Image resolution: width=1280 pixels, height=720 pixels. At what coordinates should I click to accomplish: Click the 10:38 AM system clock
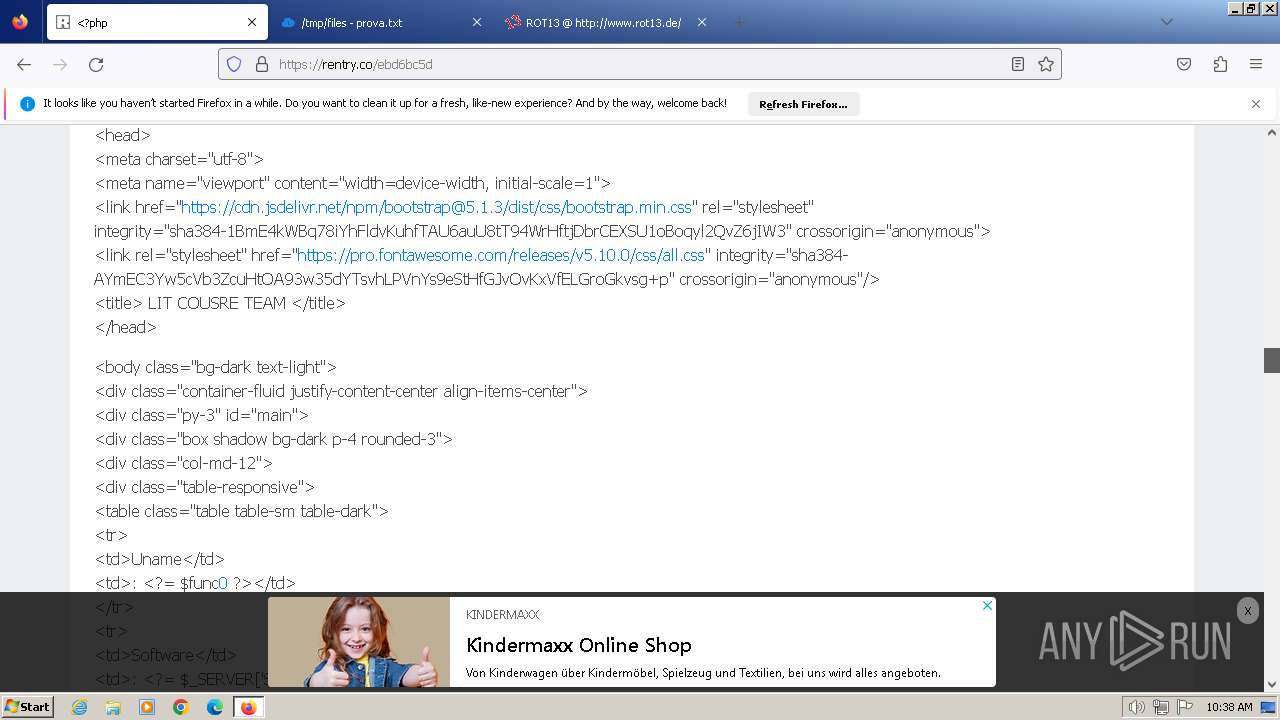(1229, 707)
